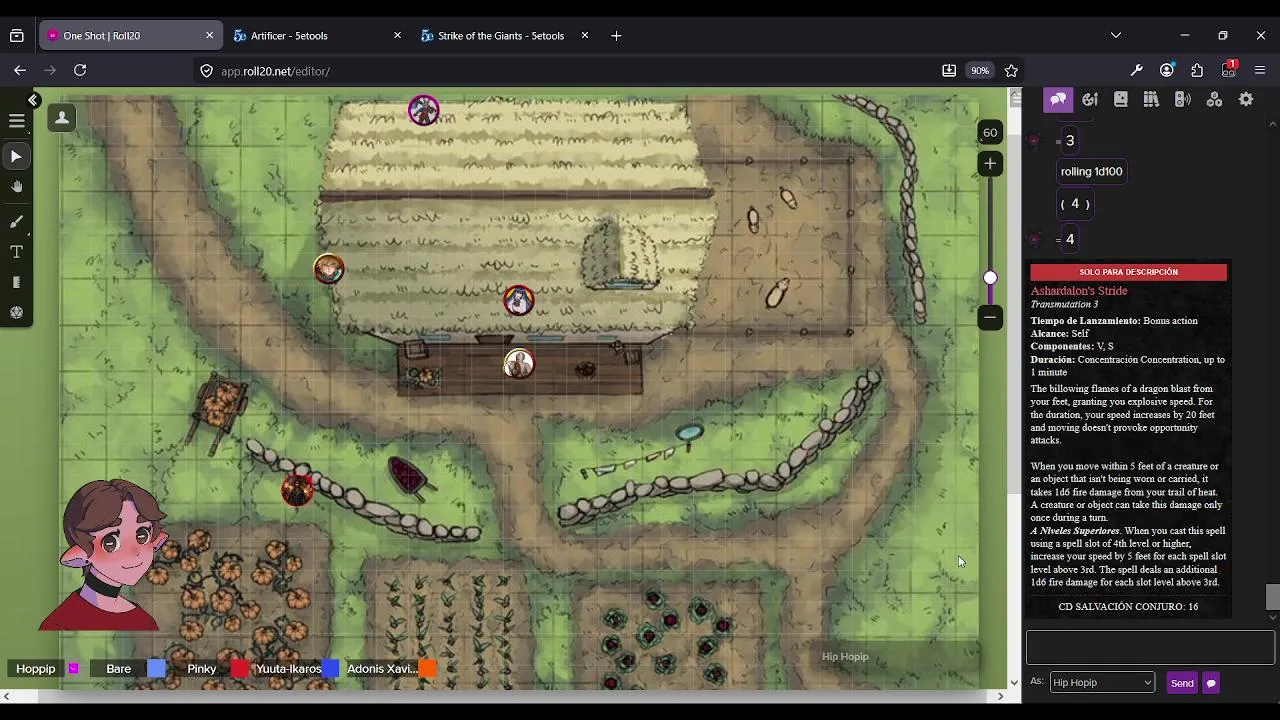Click the 90% page zoom indicator
This screenshot has width=1280, height=720.
click(980, 71)
